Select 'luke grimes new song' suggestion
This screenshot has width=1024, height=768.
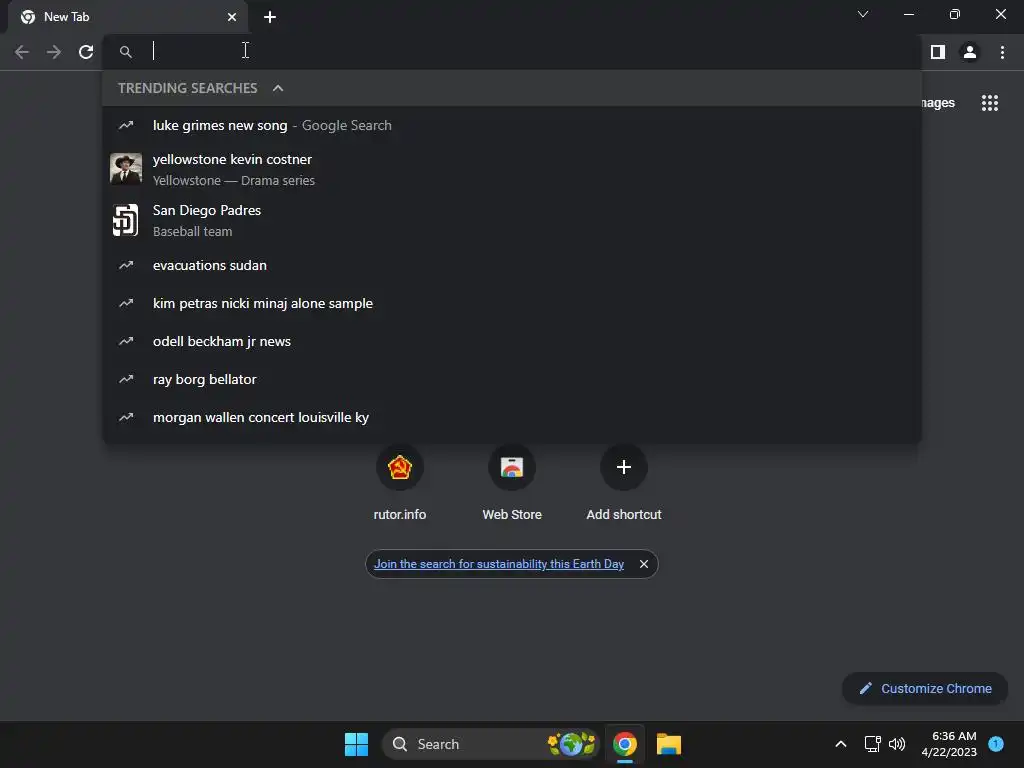(512, 125)
